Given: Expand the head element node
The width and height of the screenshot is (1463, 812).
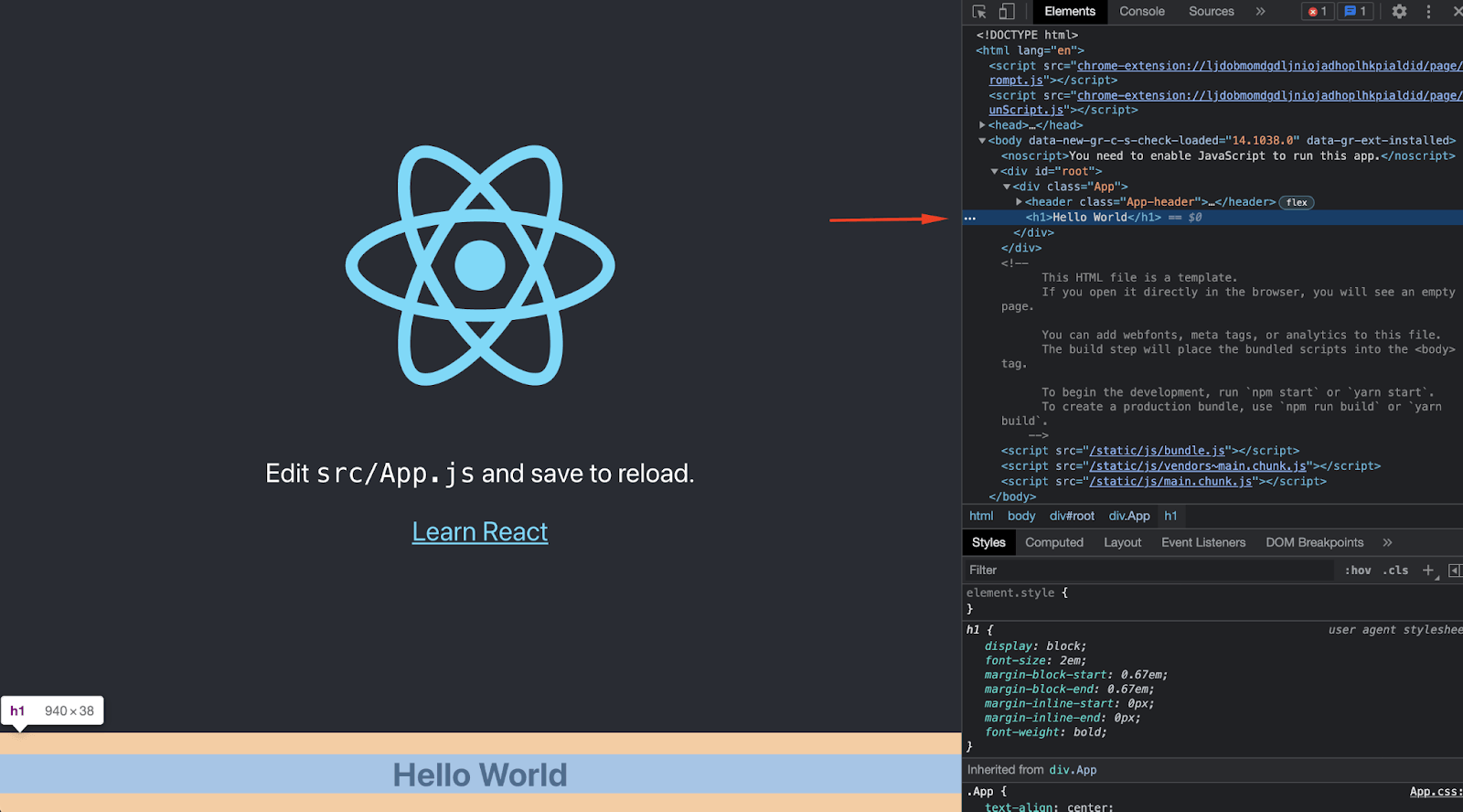Looking at the screenshot, I should point(982,125).
